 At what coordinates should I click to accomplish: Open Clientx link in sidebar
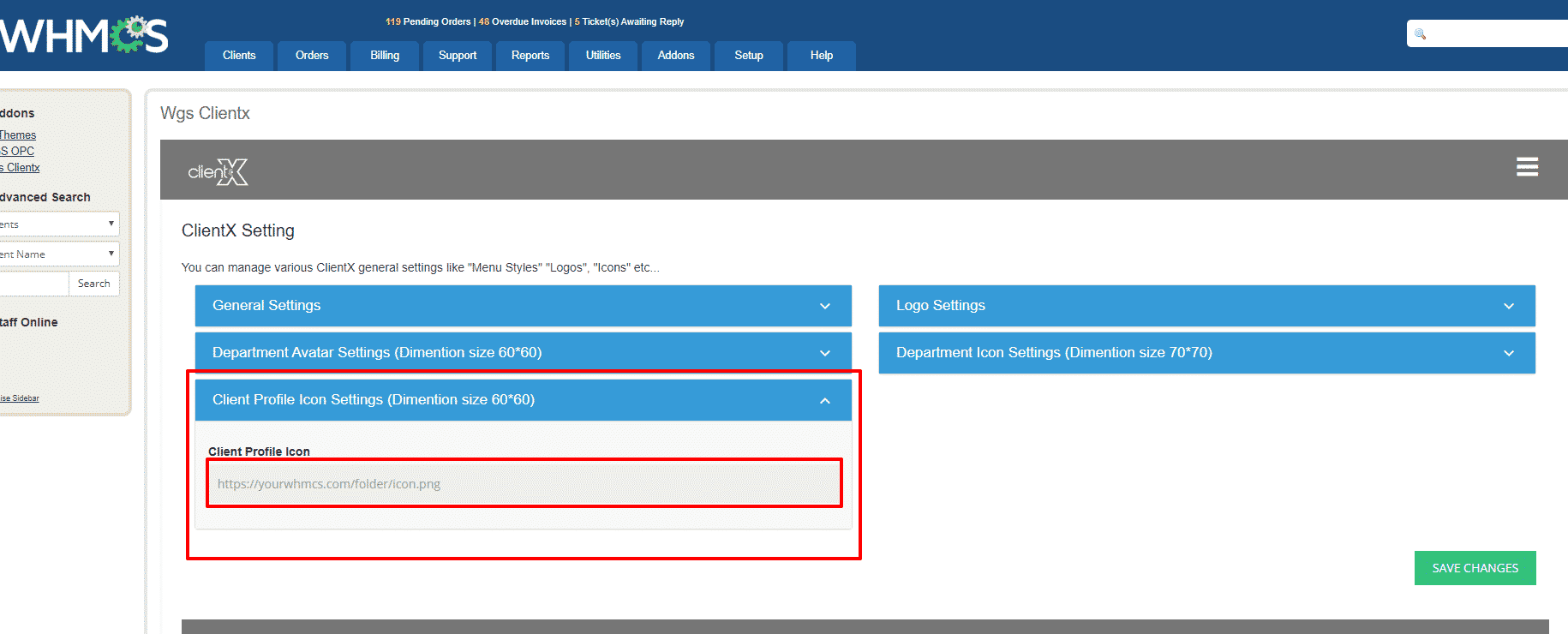pos(21,168)
